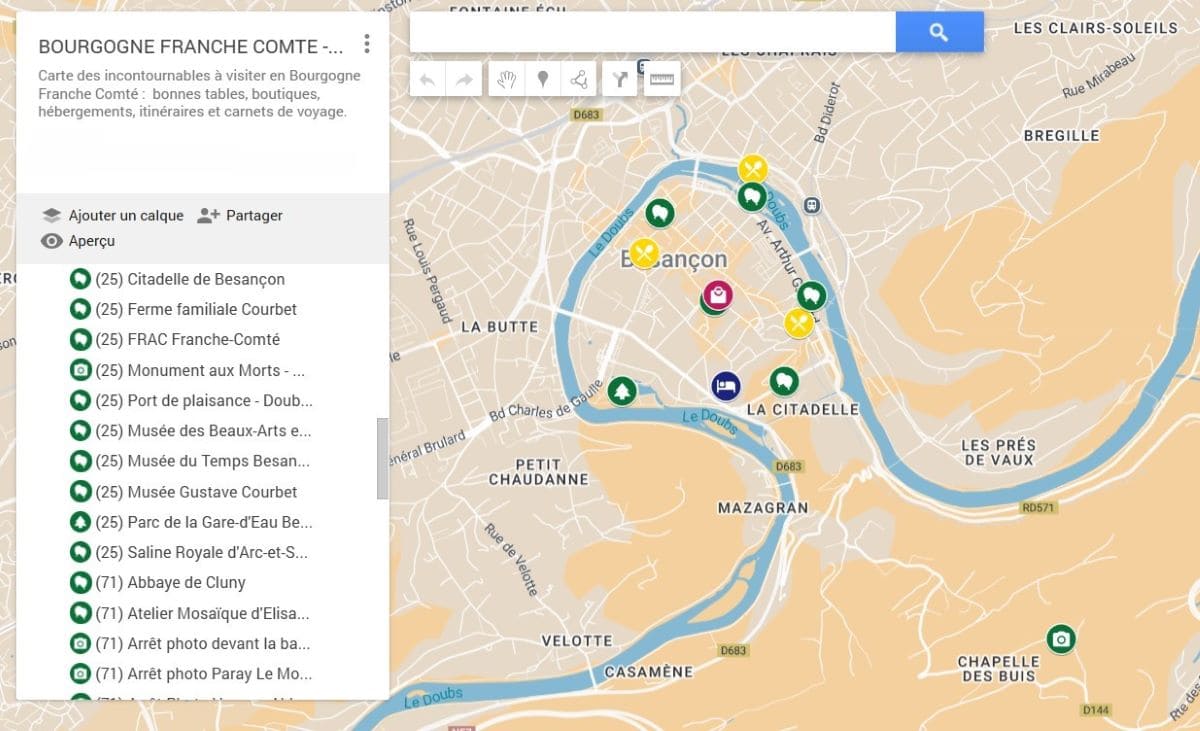1200x731 pixels.
Task: Select the hand pan tool
Action: click(x=506, y=79)
